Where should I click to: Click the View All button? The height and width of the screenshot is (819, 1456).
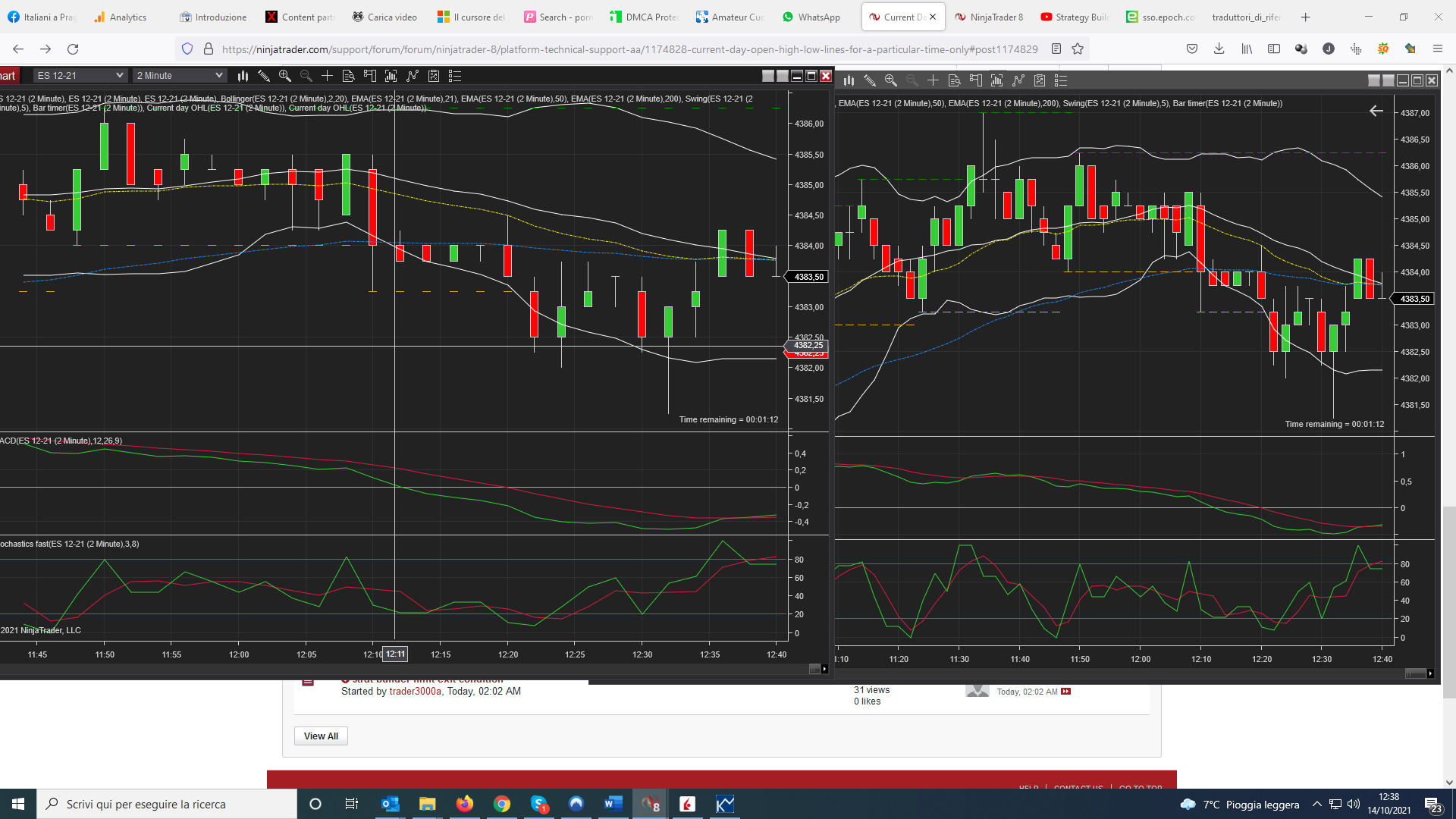click(321, 736)
